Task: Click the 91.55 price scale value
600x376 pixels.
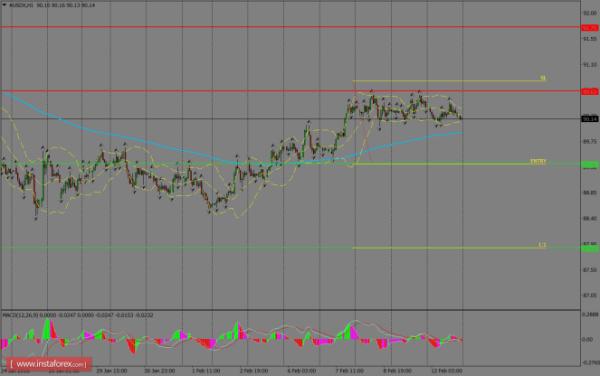Action: click(590, 39)
